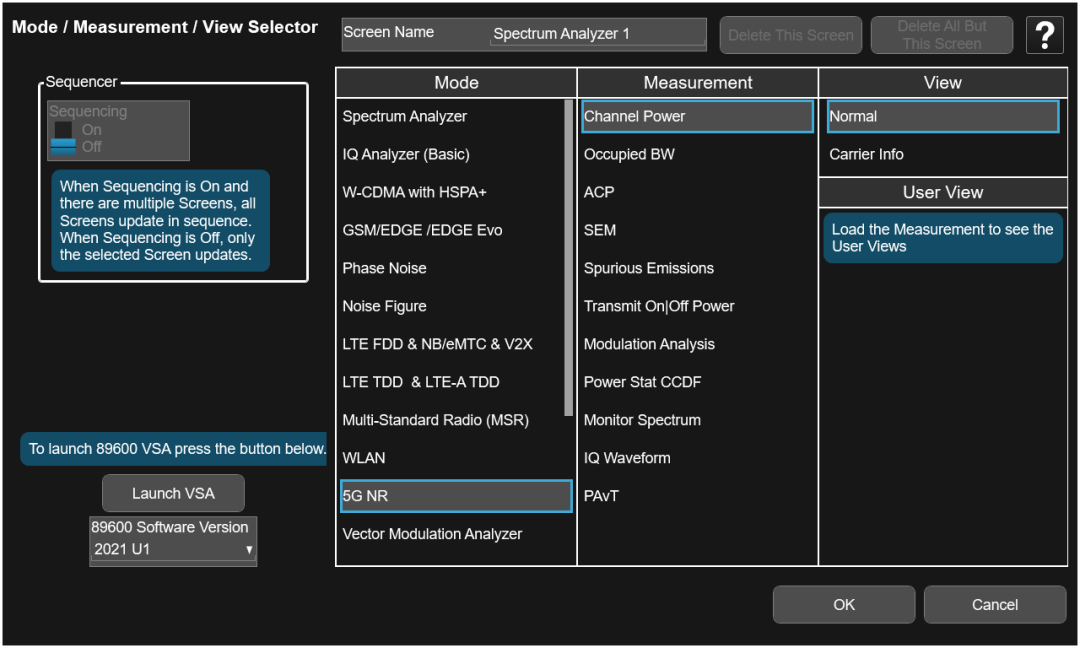Screen dimensions: 1080x648
Task: Cancel the mode selector dialog
Action: coord(994,604)
